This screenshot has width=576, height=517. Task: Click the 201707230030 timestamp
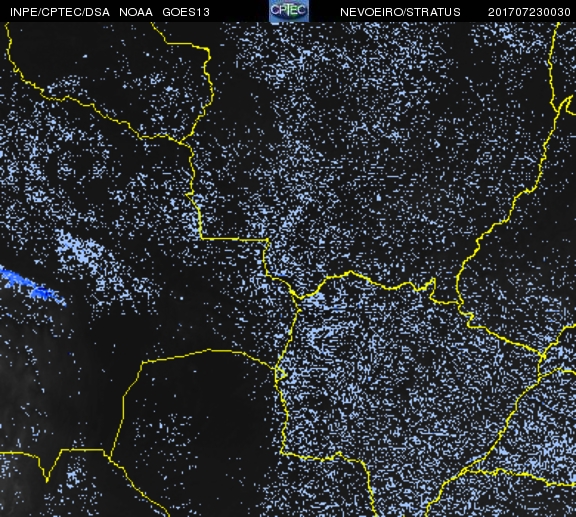(x=529, y=12)
